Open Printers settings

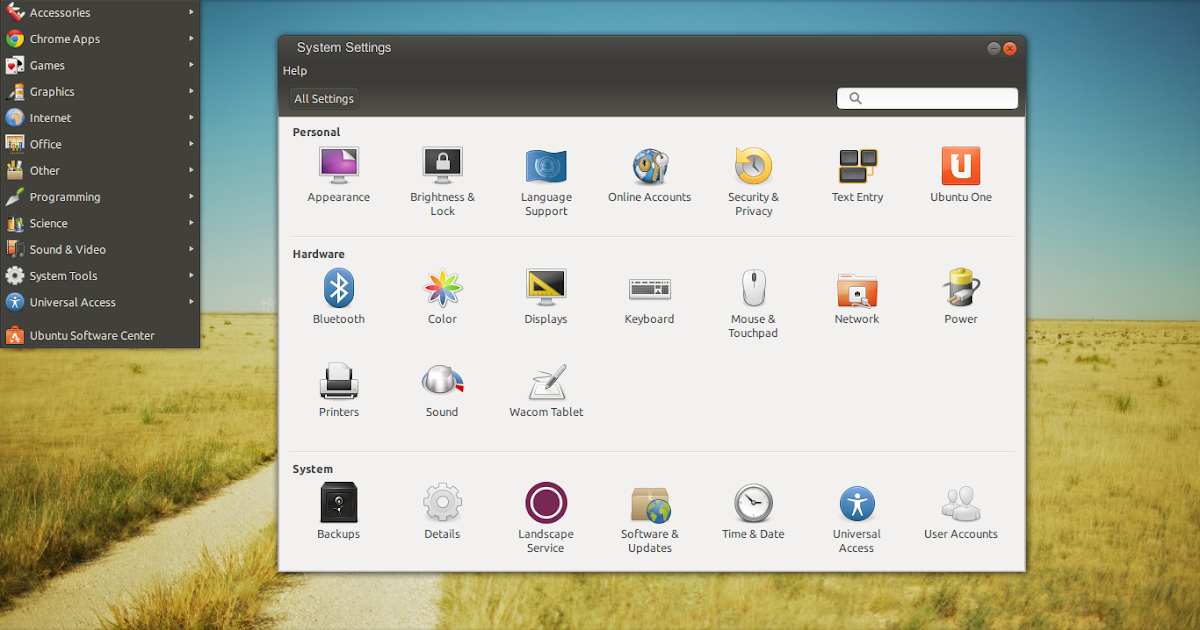pos(338,391)
